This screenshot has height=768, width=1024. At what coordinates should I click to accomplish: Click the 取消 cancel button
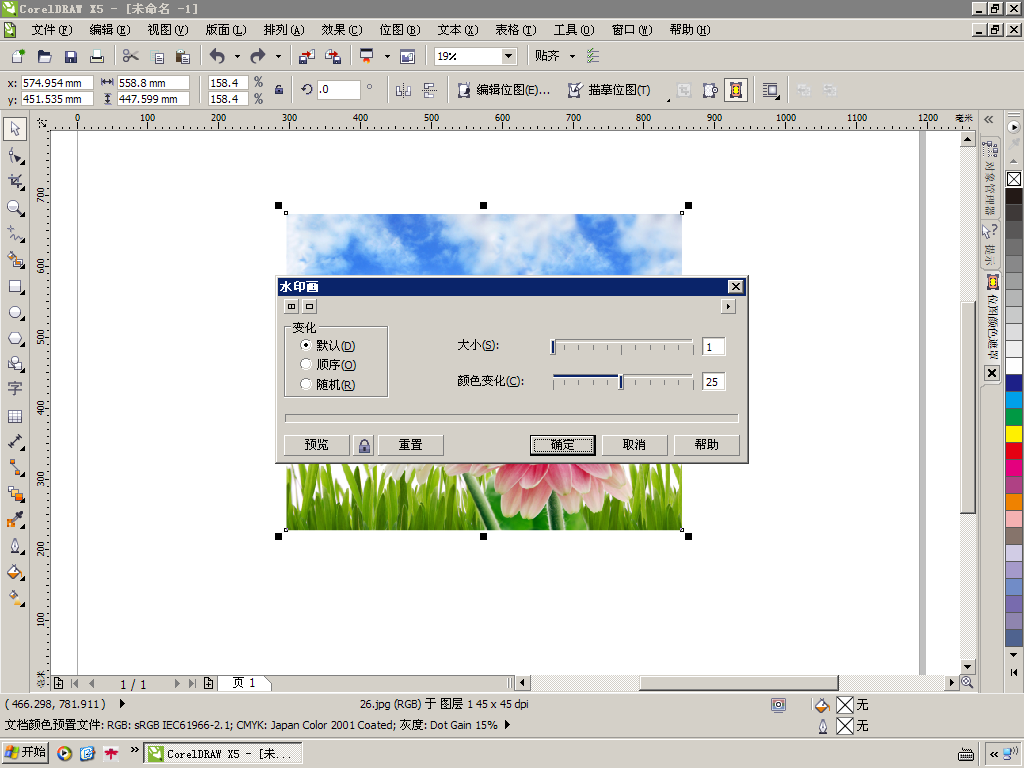pos(634,445)
